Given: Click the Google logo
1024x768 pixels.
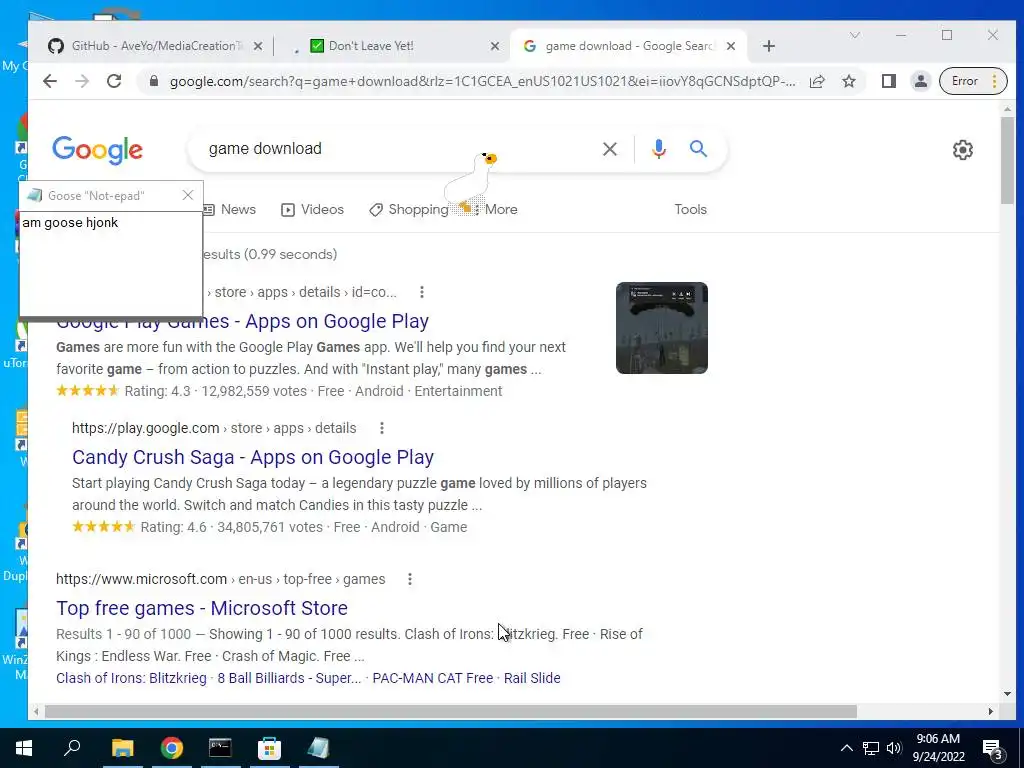Looking at the screenshot, I should coord(97,150).
